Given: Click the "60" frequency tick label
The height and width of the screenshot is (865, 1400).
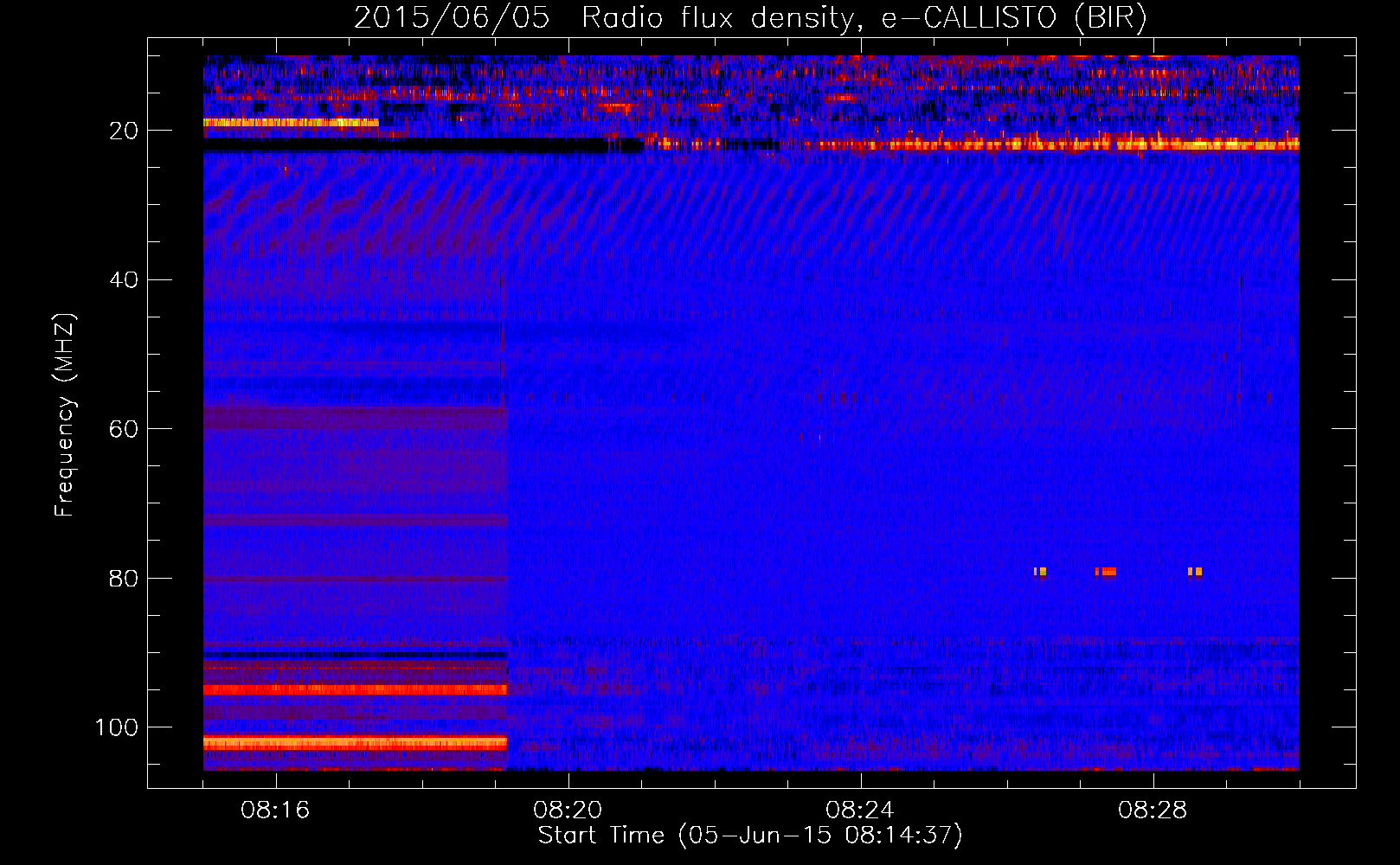Looking at the screenshot, I should pyautogui.click(x=124, y=429).
